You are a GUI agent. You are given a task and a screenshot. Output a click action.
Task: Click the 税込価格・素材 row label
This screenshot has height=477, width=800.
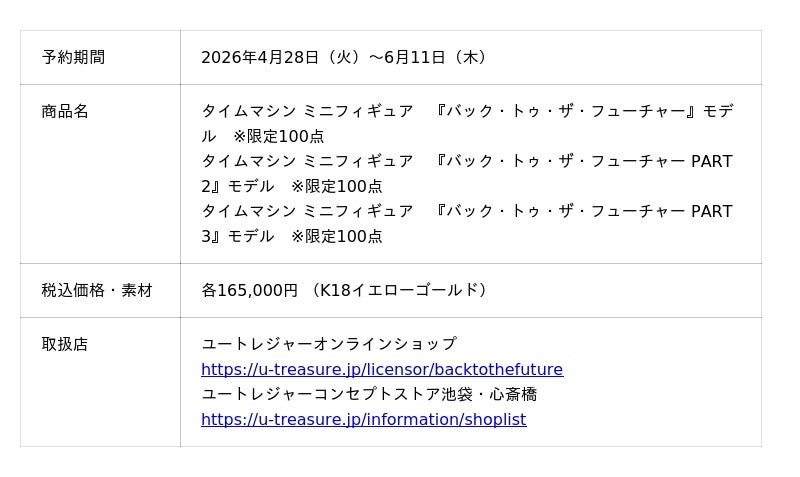97,290
